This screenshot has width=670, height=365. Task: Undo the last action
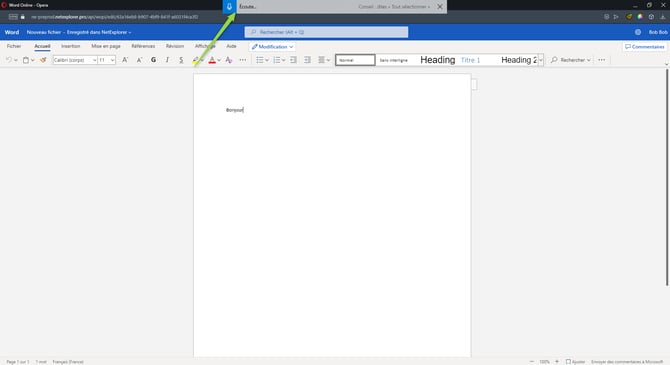tap(9, 60)
